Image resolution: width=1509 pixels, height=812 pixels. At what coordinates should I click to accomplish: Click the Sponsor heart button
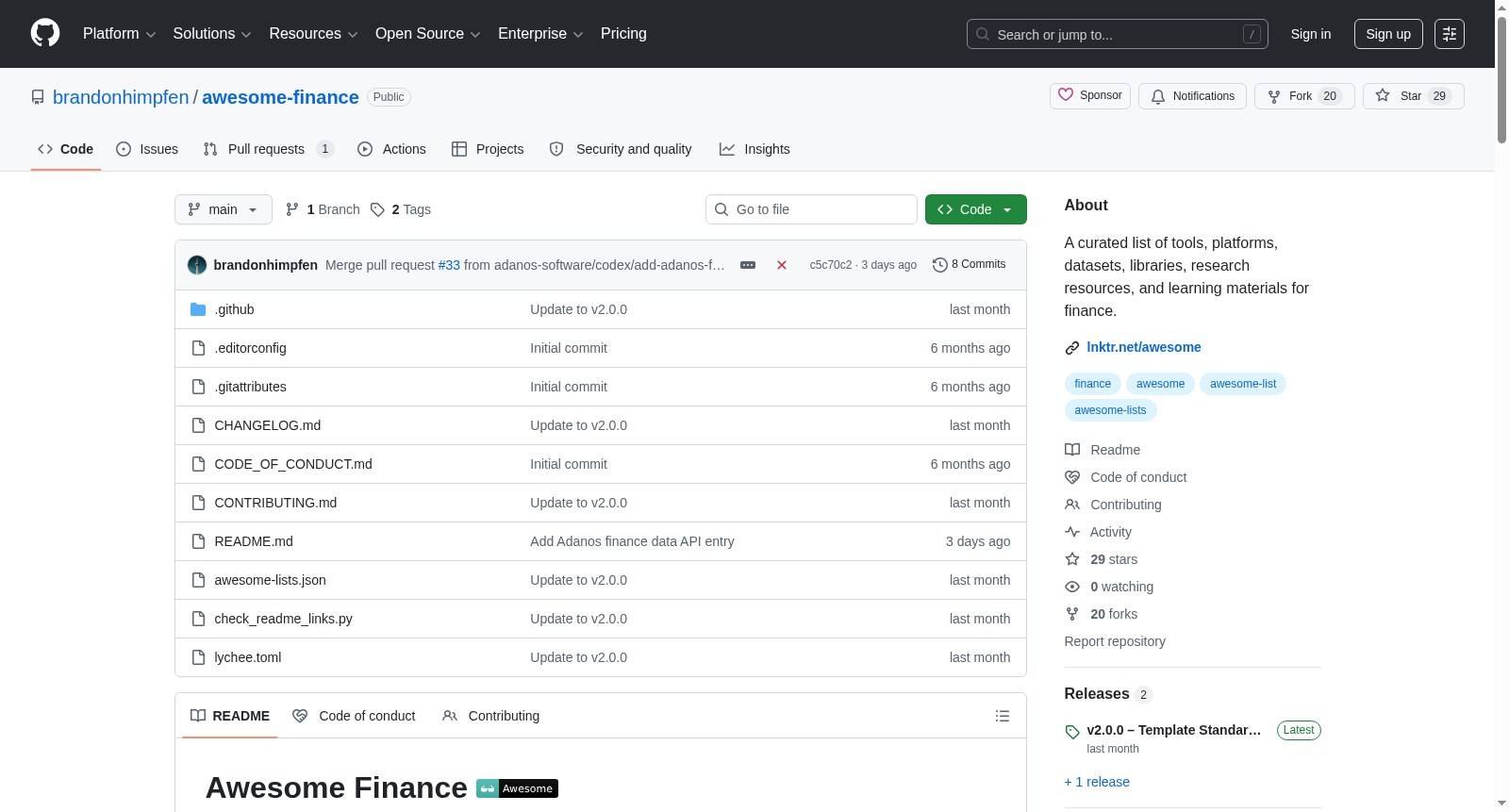(1090, 95)
